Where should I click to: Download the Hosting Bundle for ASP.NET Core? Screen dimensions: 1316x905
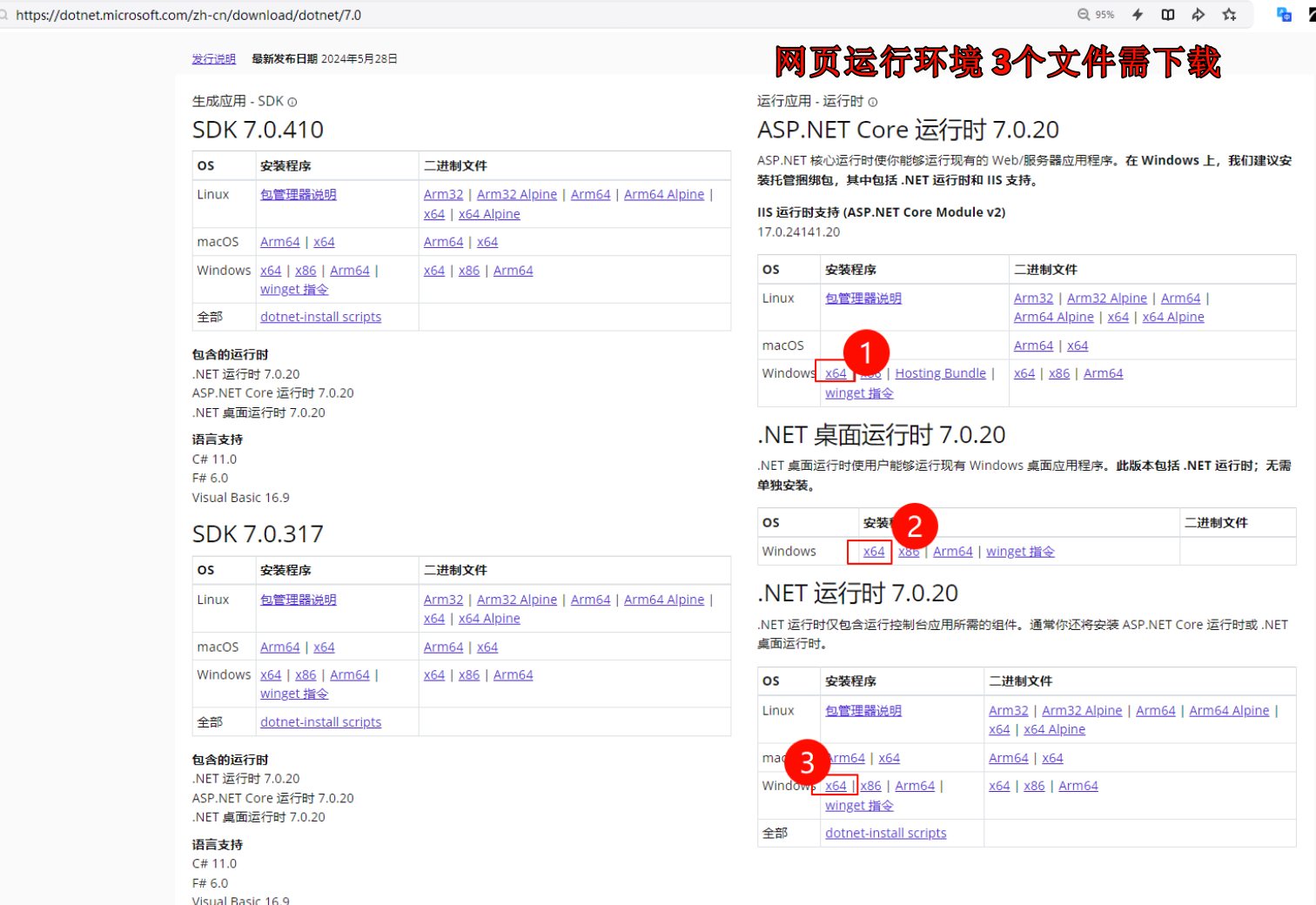pyautogui.click(x=940, y=373)
